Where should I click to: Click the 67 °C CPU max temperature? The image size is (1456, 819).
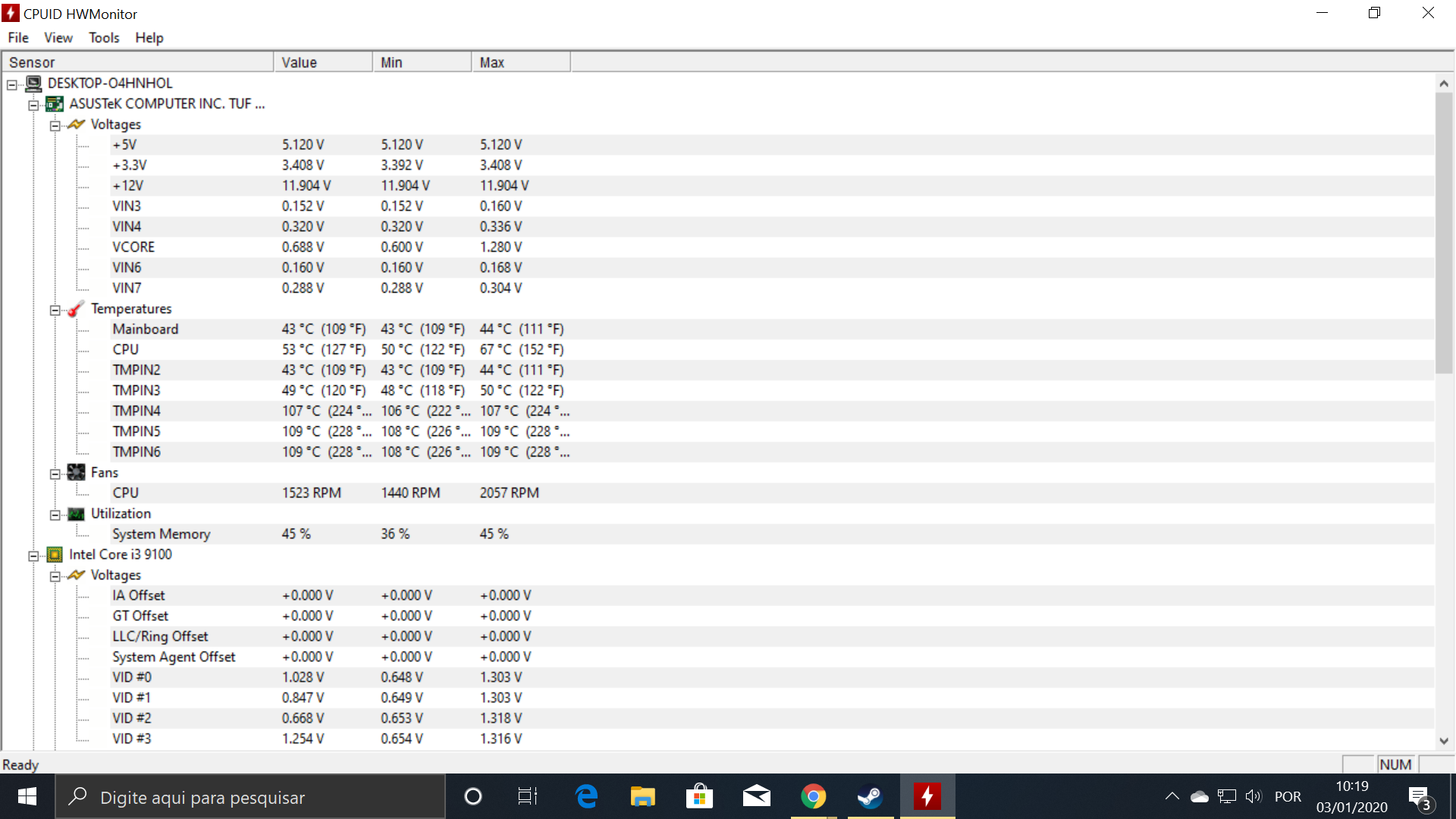(522, 350)
